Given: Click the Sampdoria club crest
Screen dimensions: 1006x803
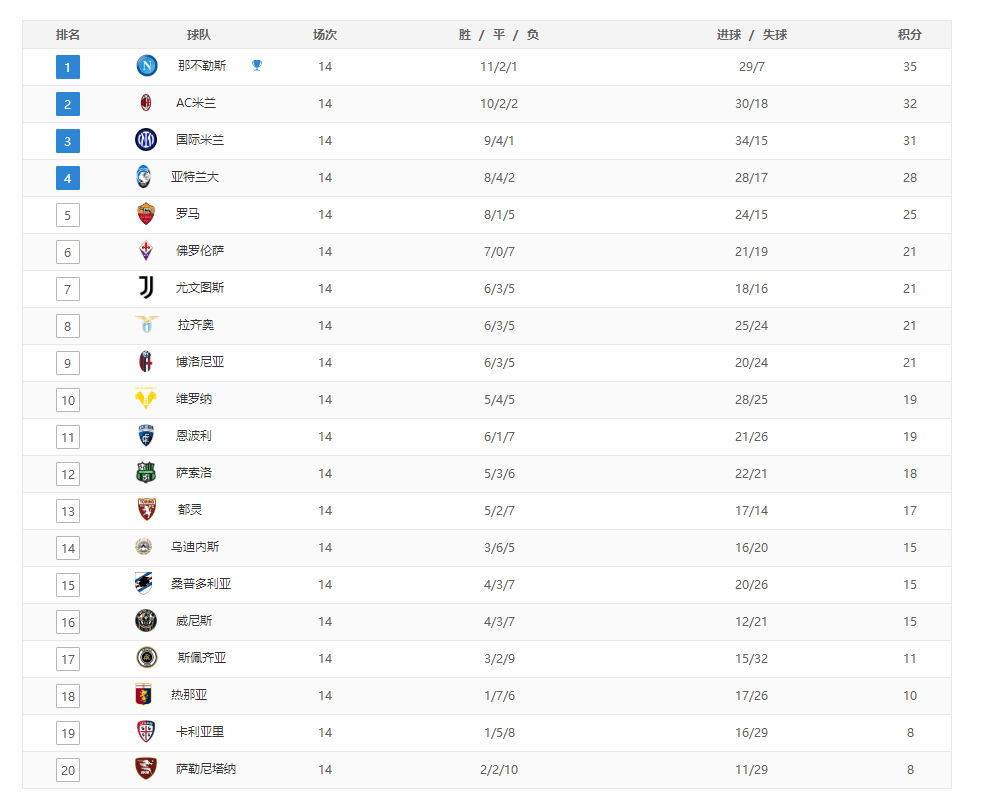Looking at the screenshot, I should pos(144,584).
